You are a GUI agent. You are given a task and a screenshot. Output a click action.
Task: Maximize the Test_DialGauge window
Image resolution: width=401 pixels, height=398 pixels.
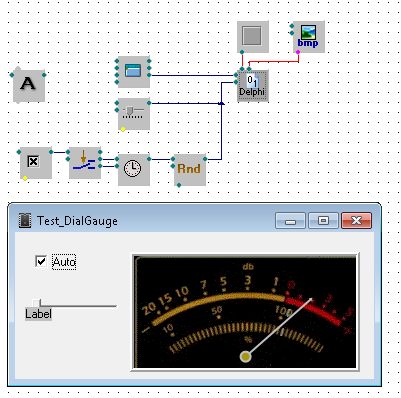[323, 220]
